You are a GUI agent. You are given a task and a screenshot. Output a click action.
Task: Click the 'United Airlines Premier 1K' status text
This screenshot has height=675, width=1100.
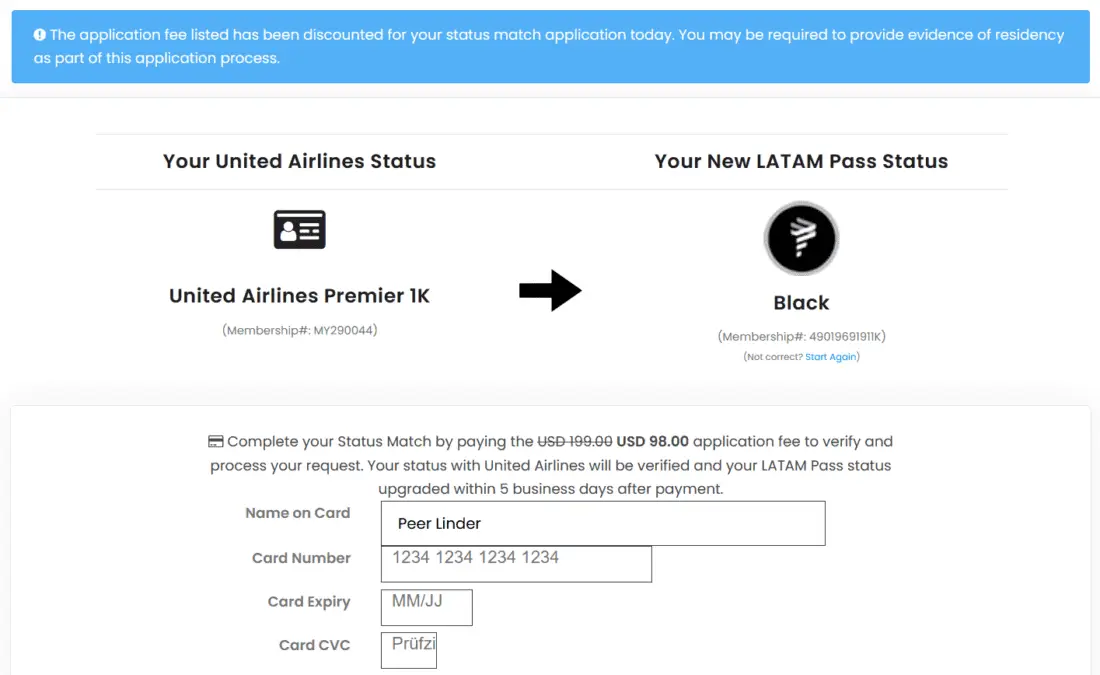[299, 296]
